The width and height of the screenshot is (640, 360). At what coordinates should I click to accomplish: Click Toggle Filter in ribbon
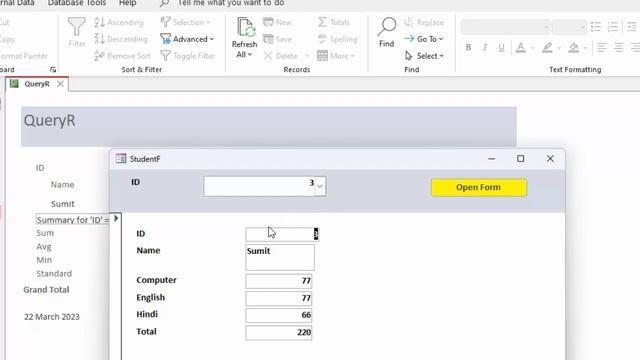(188, 56)
